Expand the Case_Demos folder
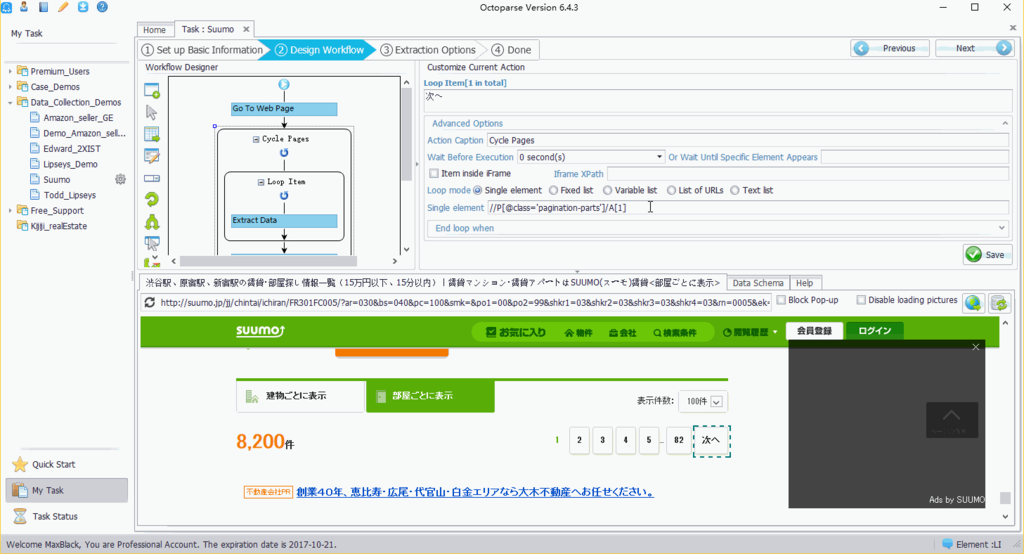The height and width of the screenshot is (554, 1024). click(10, 87)
